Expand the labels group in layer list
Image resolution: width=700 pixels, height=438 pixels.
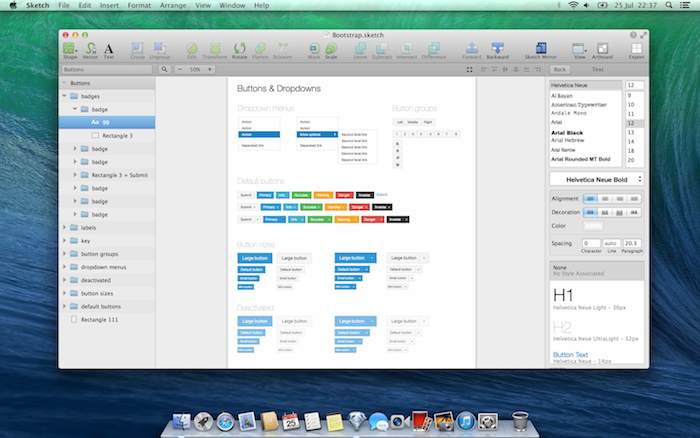pyautogui.click(x=65, y=227)
